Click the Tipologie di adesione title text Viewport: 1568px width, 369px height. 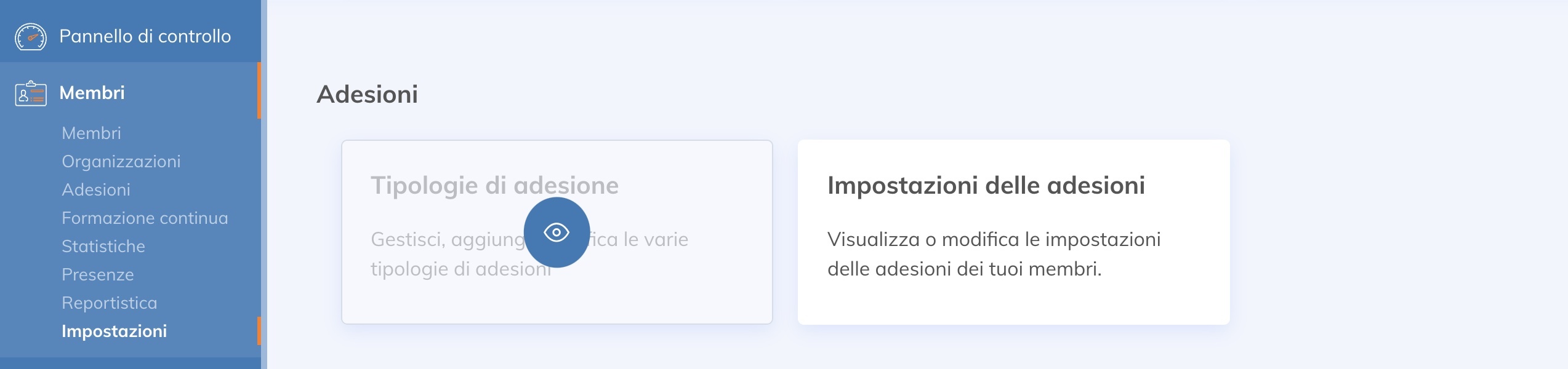tap(493, 184)
